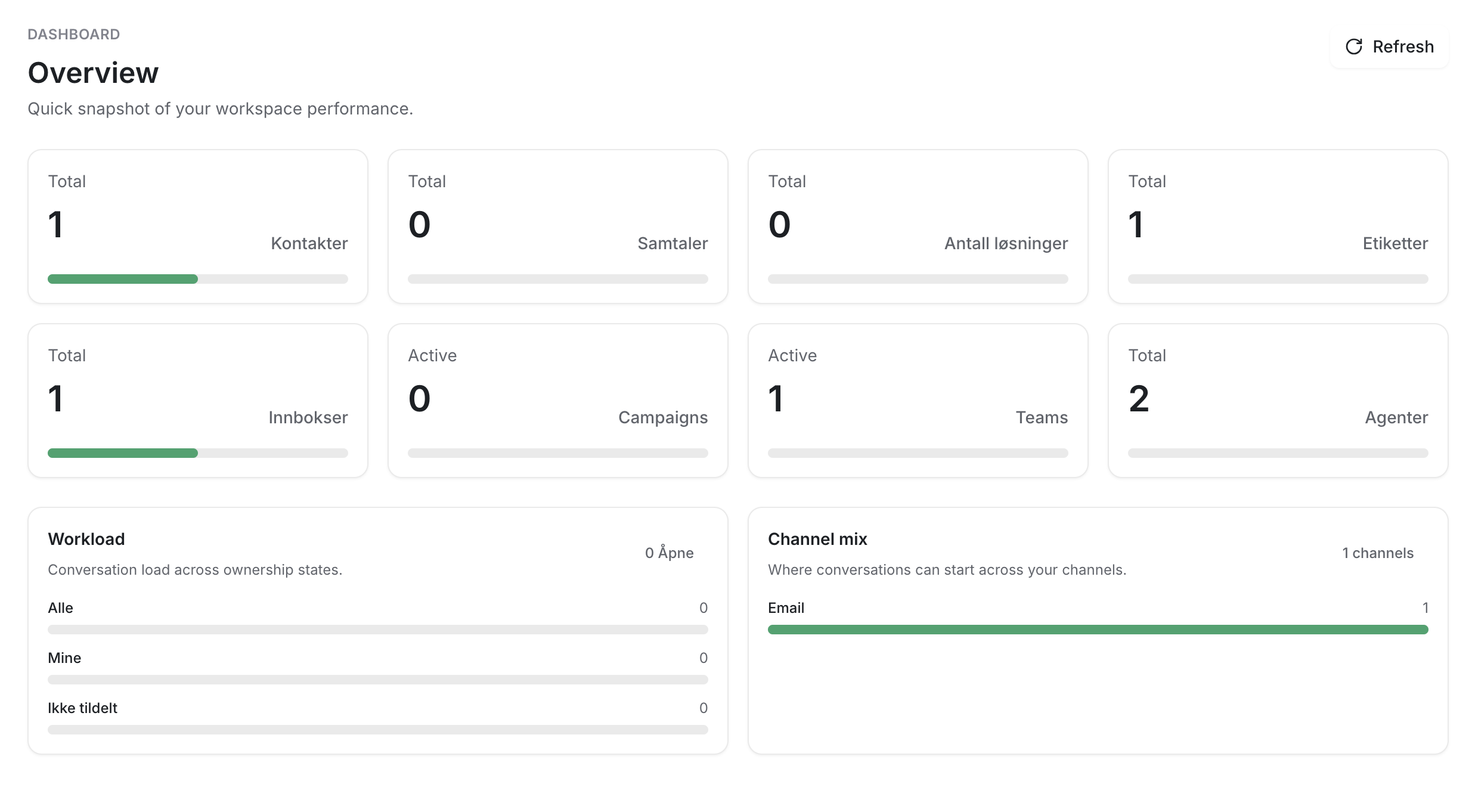Click the 0 Åpne badge
This screenshot has height=812, width=1475.
tap(669, 553)
